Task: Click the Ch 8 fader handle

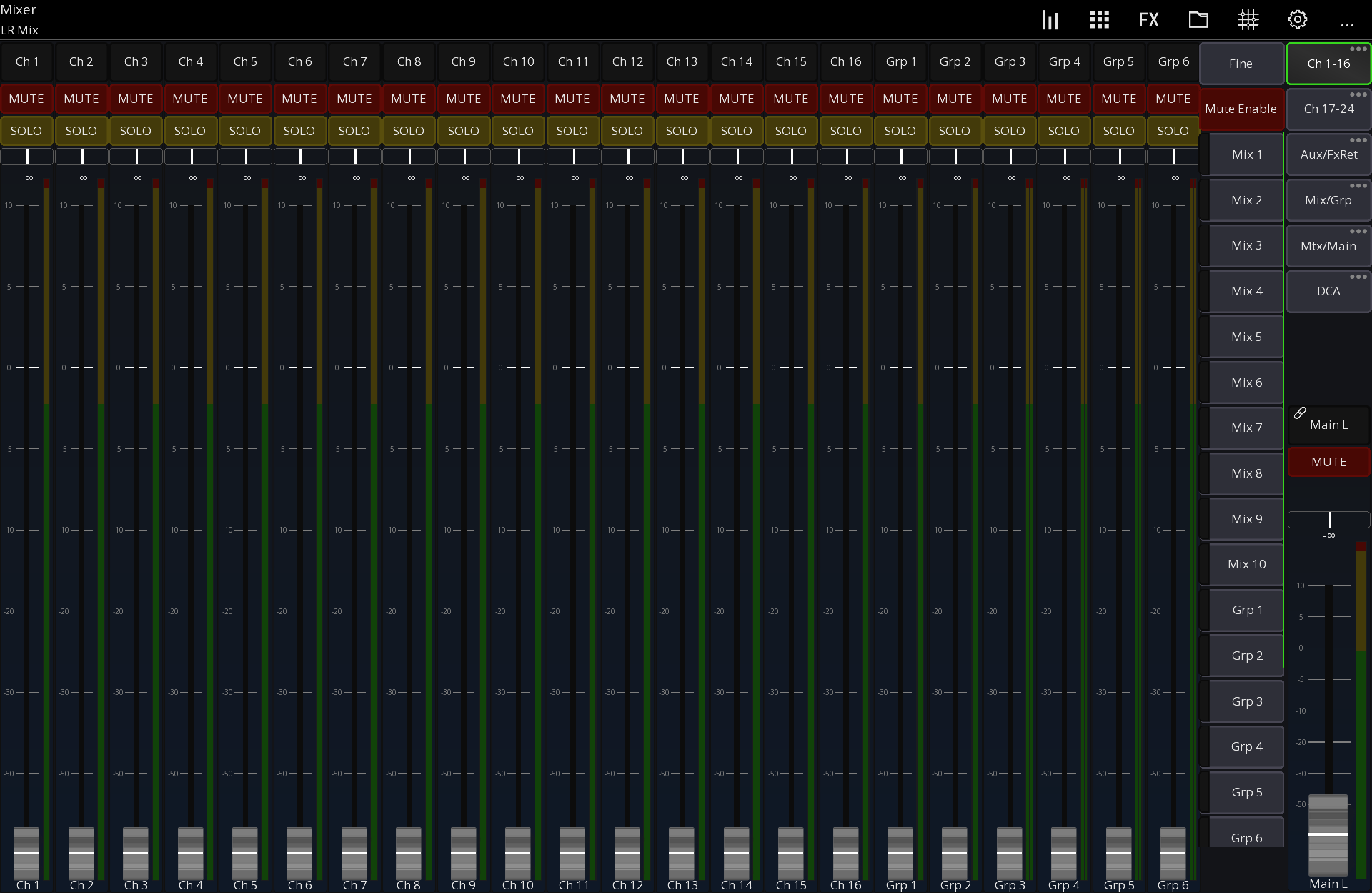Action: pyautogui.click(x=409, y=853)
